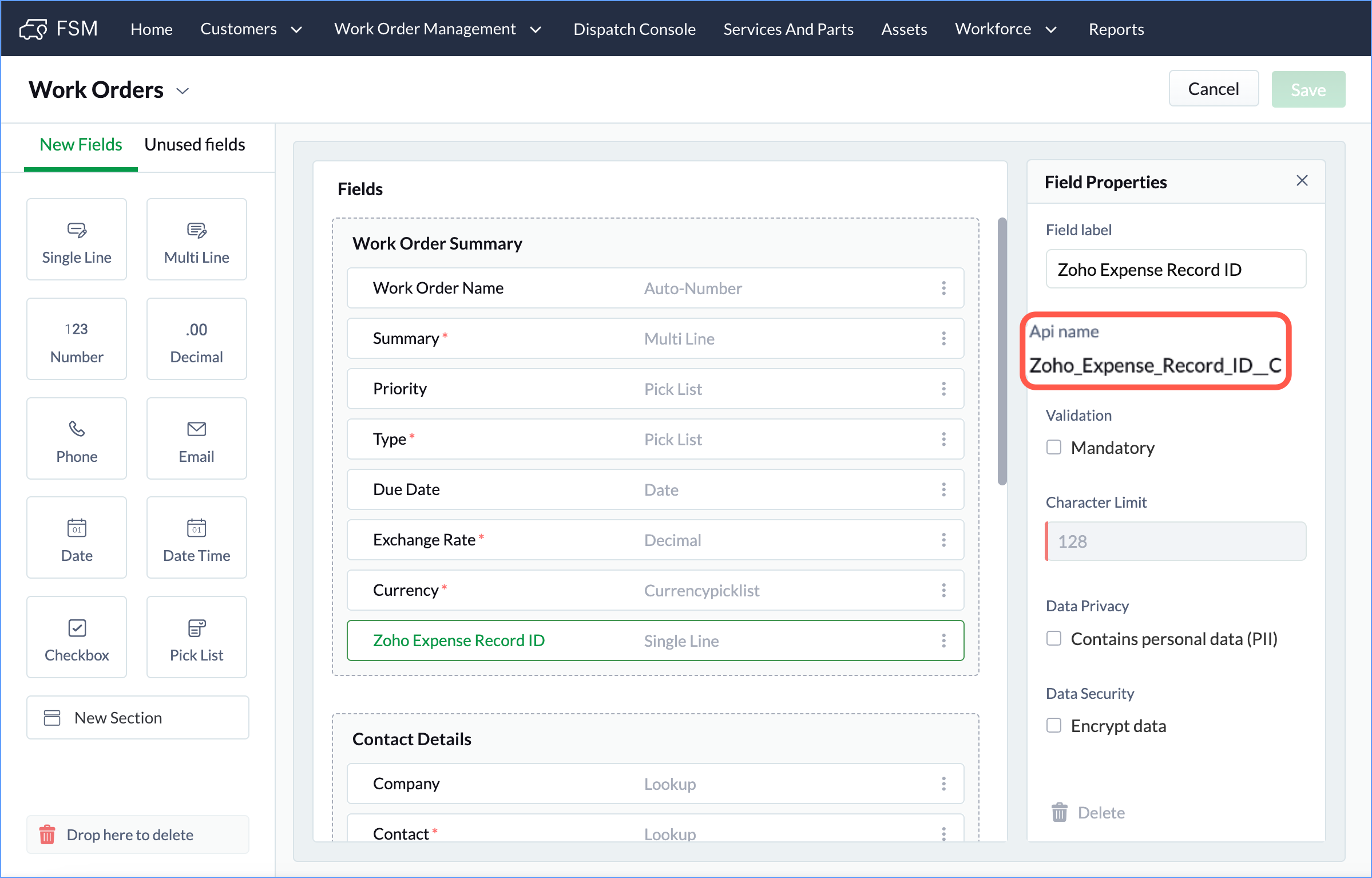Close the Field Properties panel
The height and width of the screenshot is (878, 1372).
pos(1302,181)
